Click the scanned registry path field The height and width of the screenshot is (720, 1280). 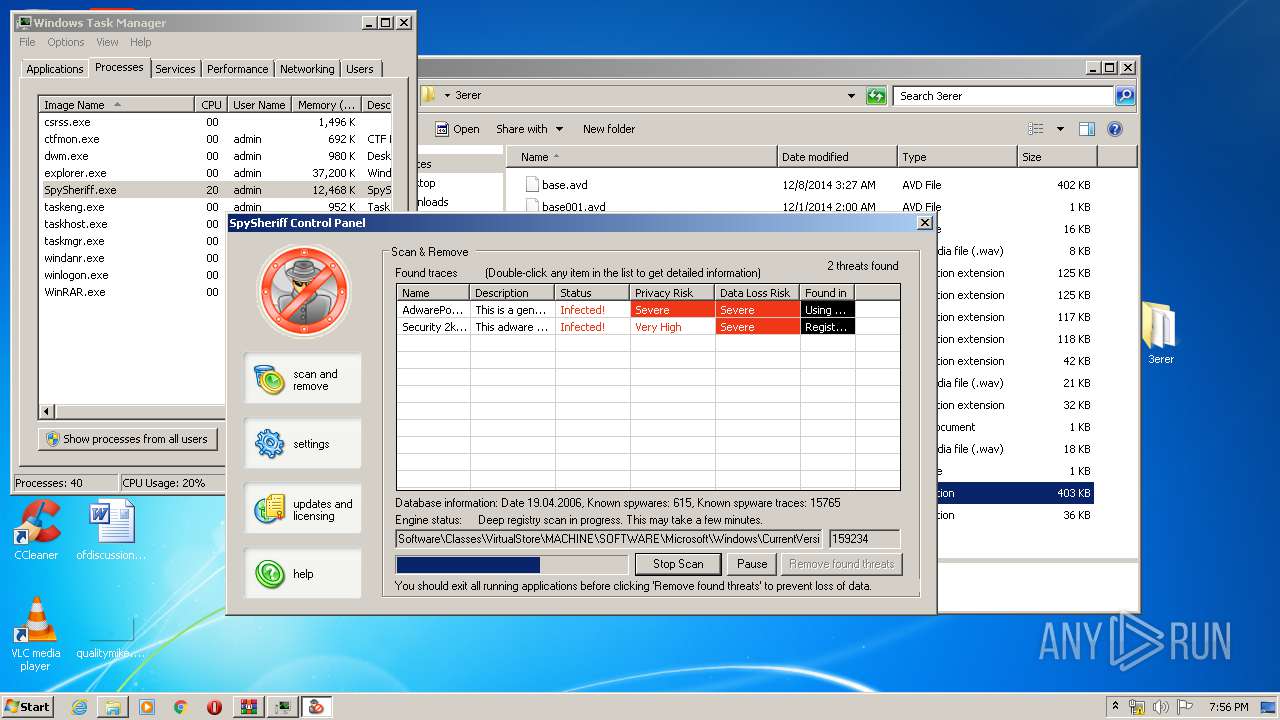(x=608, y=539)
